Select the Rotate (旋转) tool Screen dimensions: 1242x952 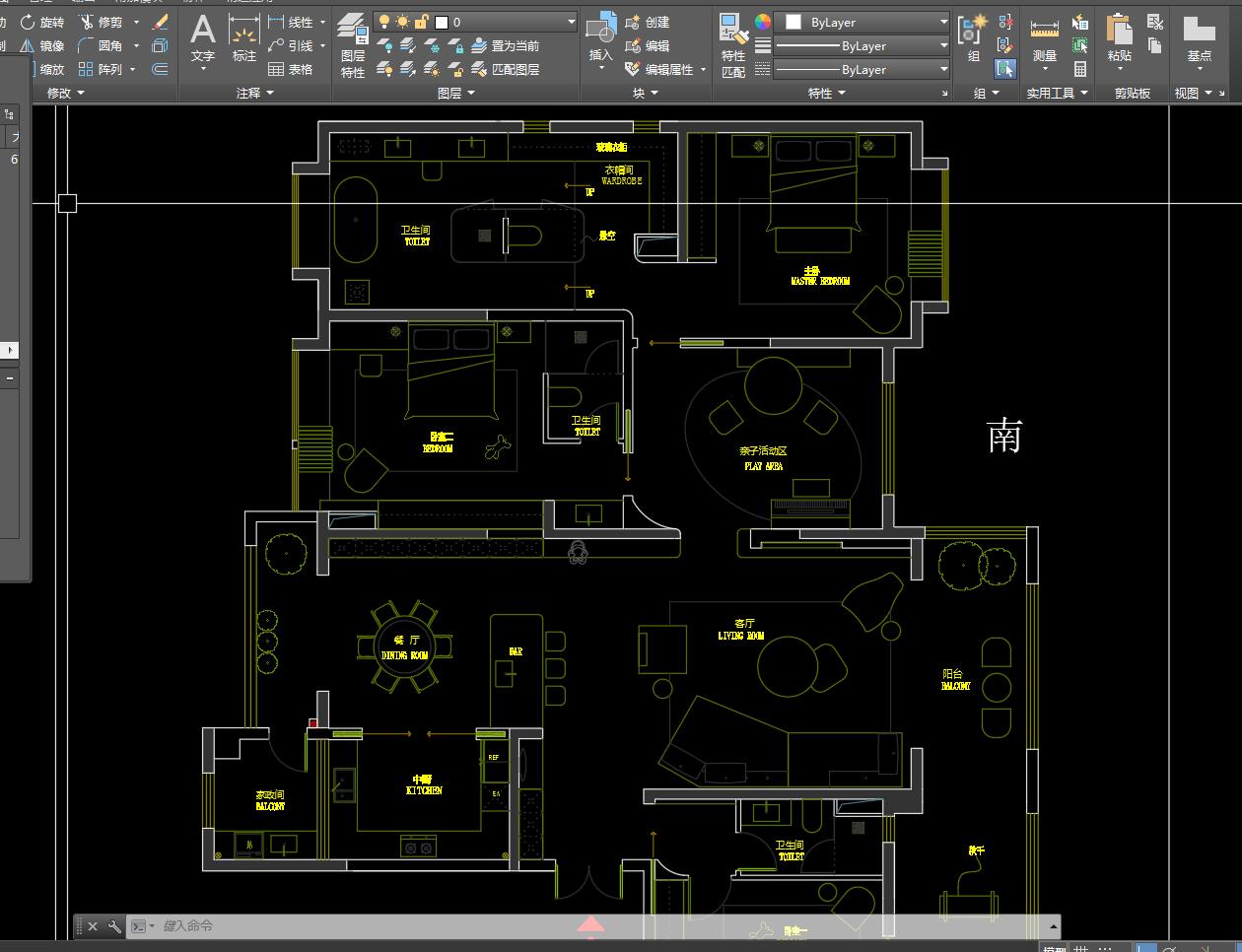(42, 22)
